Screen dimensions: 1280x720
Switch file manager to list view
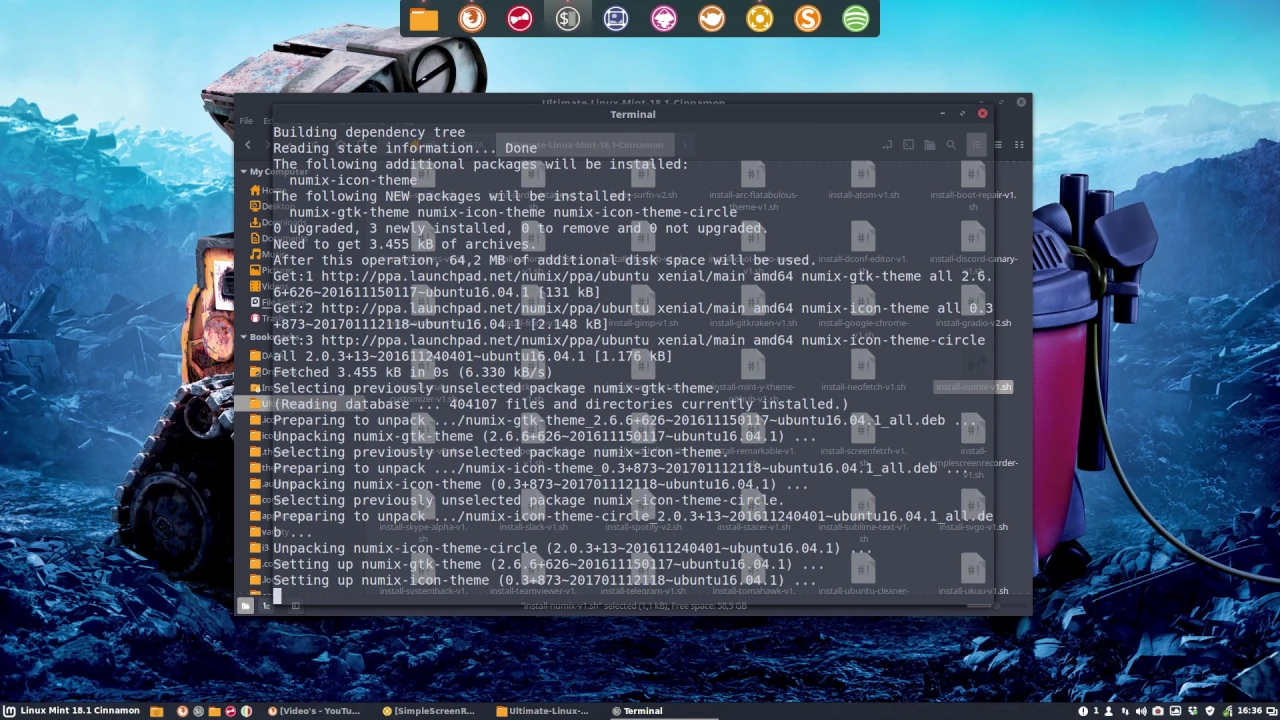pos(998,145)
